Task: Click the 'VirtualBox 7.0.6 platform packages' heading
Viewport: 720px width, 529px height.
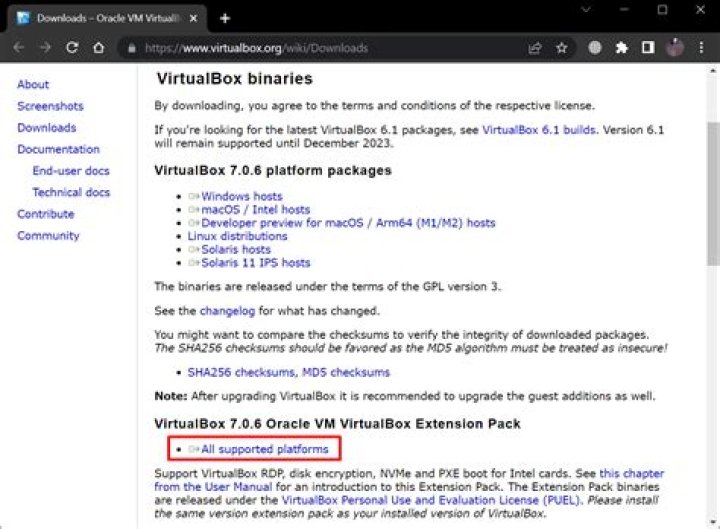Action: tap(273, 171)
